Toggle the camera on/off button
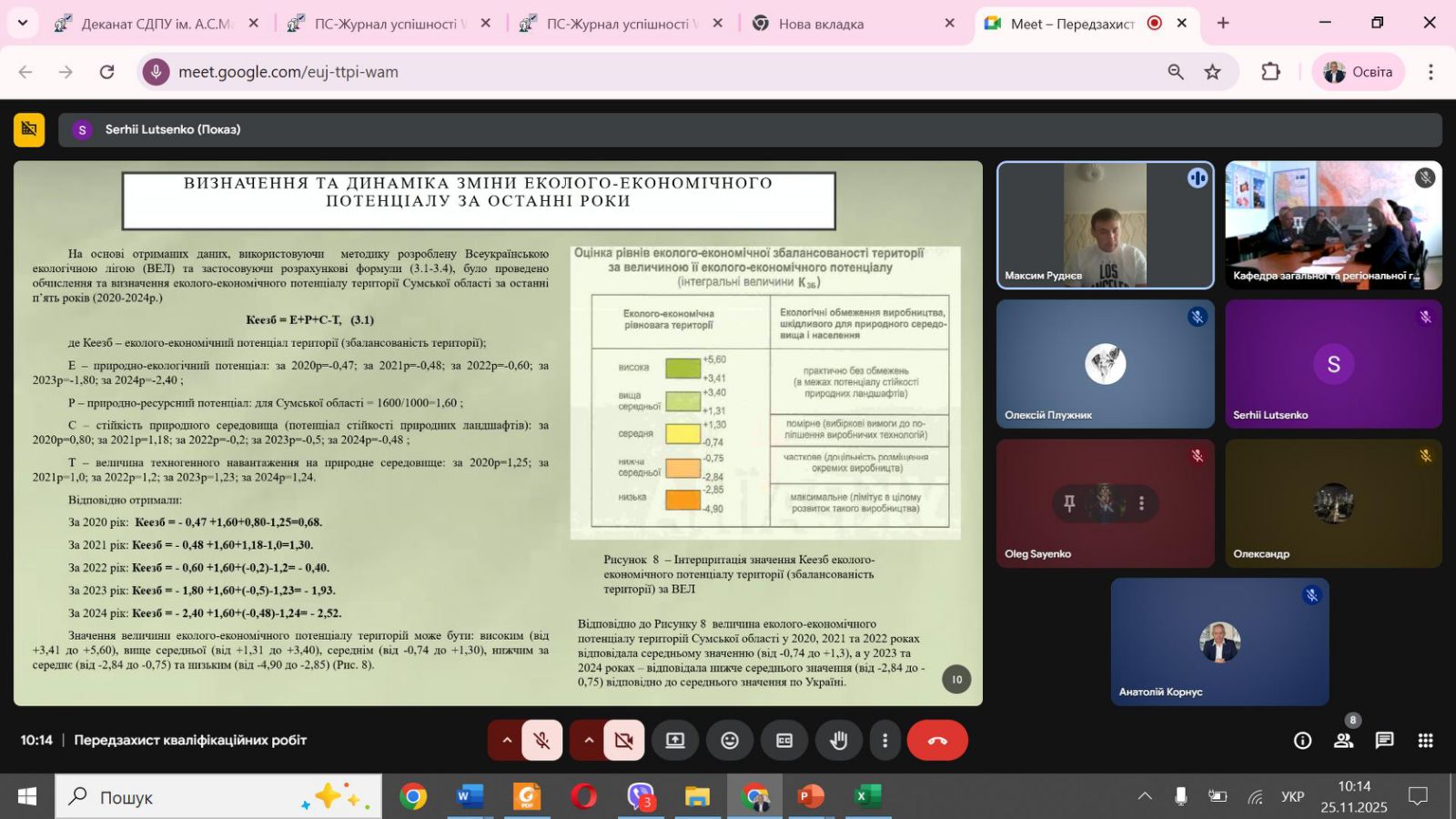 [623, 741]
